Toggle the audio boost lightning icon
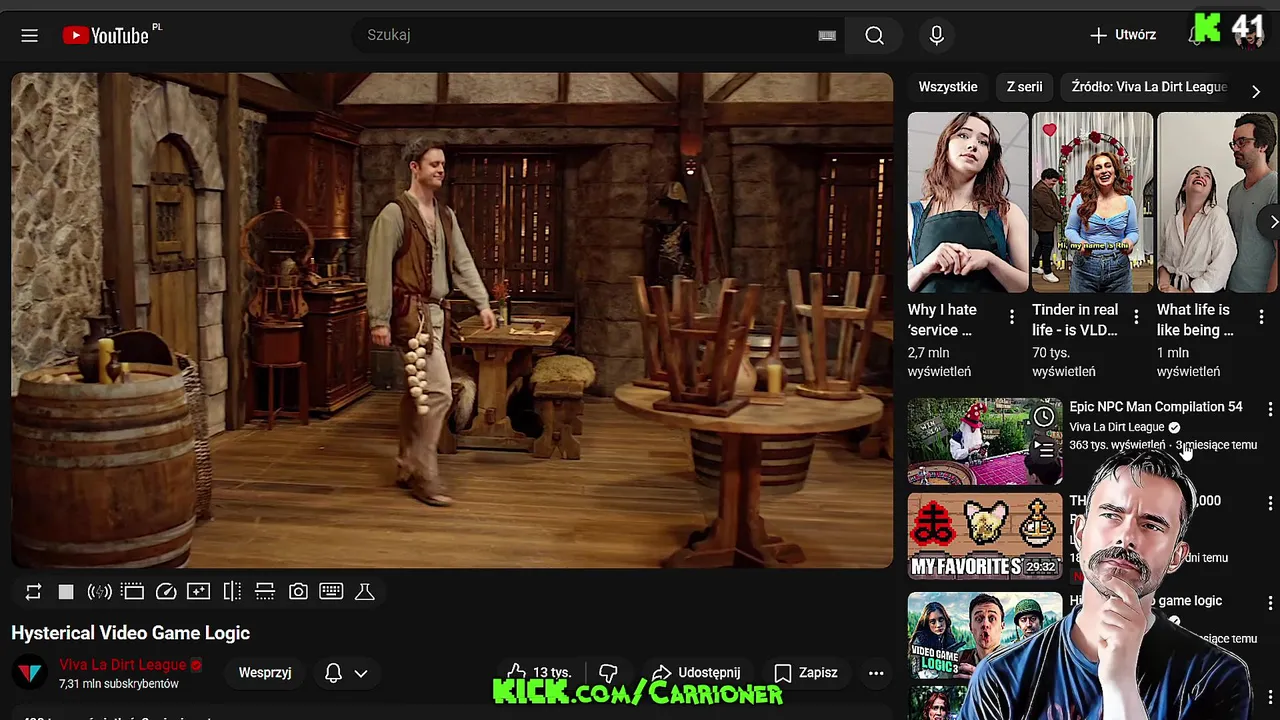This screenshot has width=1280, height=720. tap(99, 592)
